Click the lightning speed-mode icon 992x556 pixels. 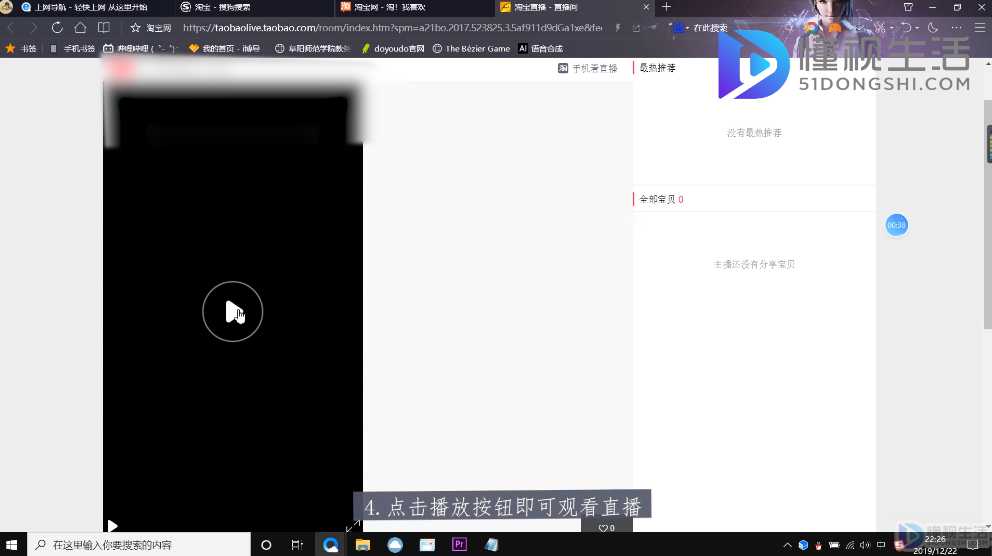click(x=618, y=28)
